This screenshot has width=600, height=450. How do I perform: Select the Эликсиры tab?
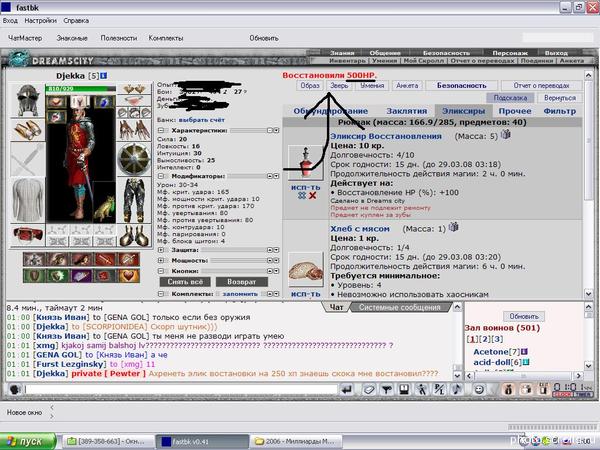[463, 111]
